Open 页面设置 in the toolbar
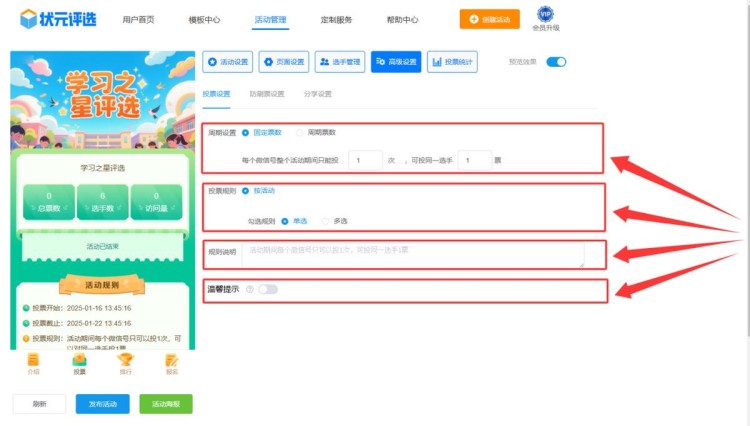Viewport: 750px width, 426px height. tap(284, 62)
